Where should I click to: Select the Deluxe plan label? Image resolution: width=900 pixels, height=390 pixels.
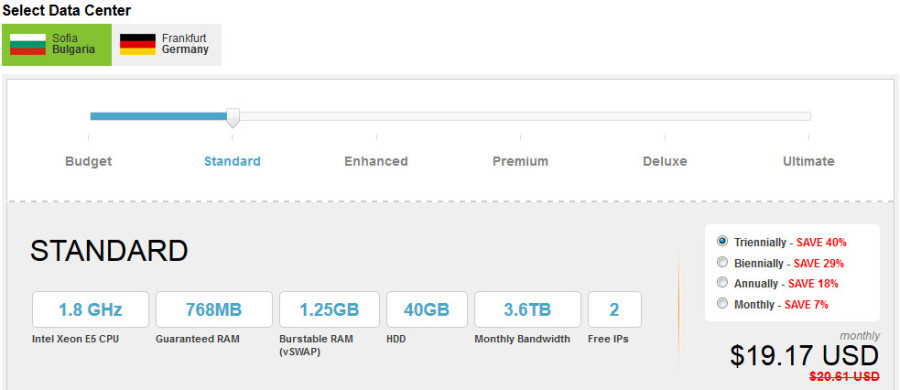(665, 161)
